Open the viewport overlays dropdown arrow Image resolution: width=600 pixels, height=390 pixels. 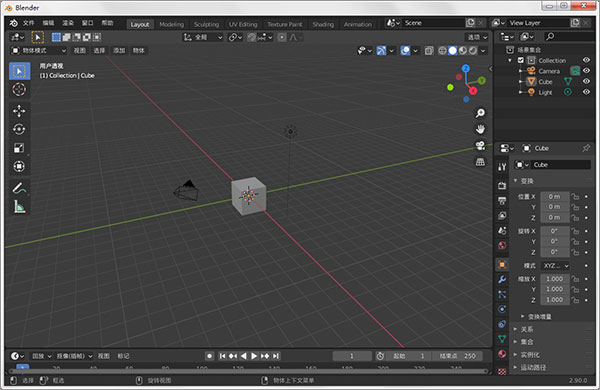click(x=416, y=51)
